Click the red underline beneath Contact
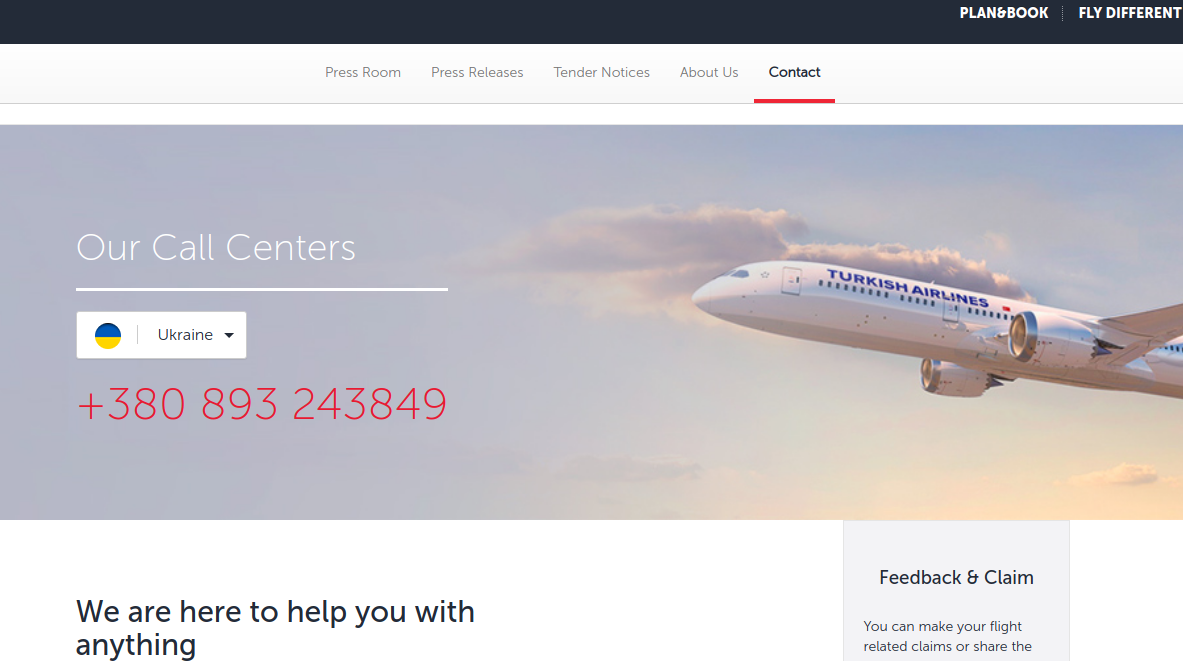The image size is (1183, 661). pyautogui.click(x=794, y=100)
